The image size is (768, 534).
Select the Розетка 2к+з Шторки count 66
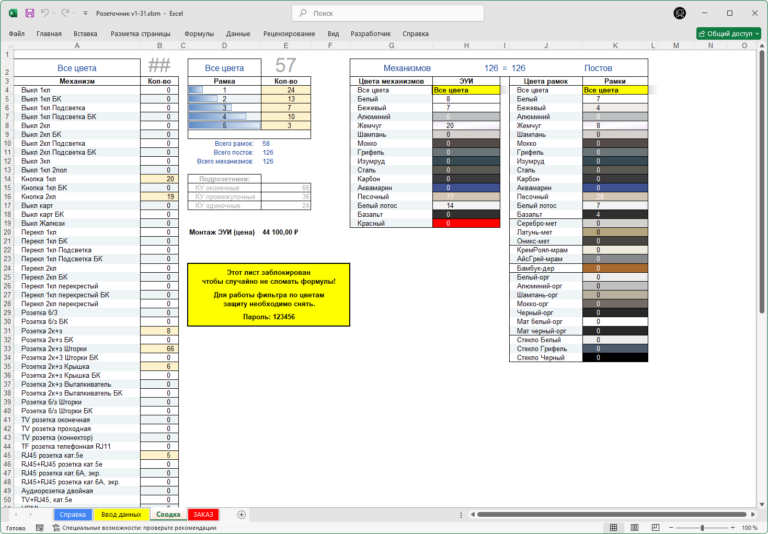[x=160, y=348]
